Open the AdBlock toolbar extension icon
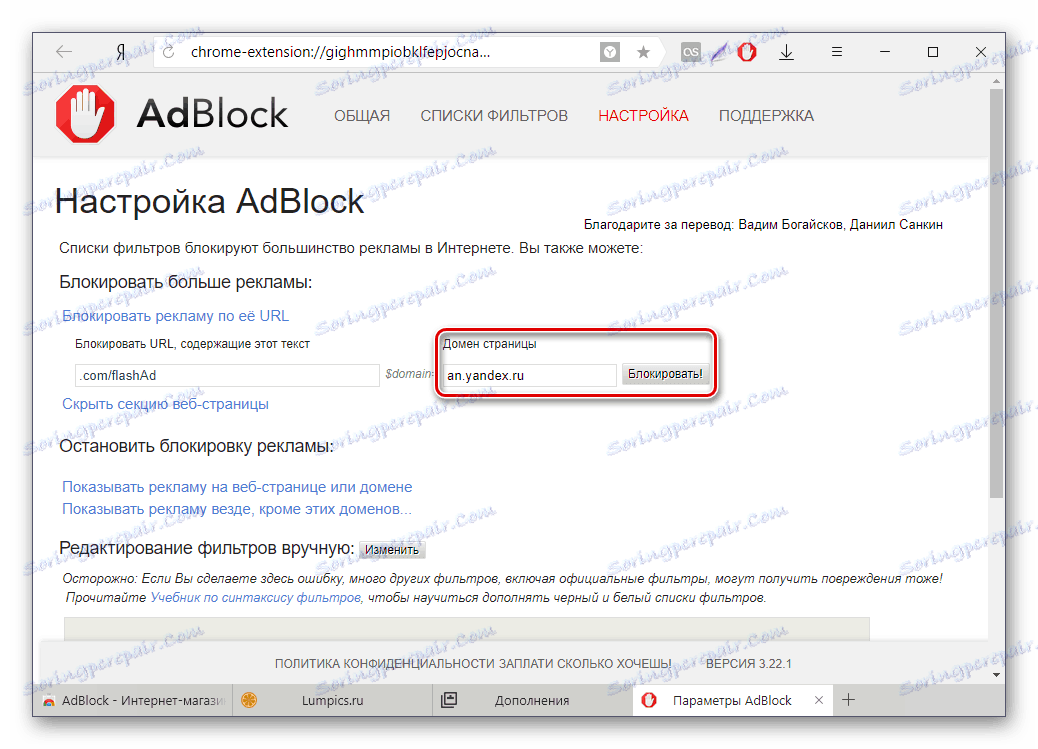Image resolution: width=1038 pixels, height=749 pixels. 747,52
